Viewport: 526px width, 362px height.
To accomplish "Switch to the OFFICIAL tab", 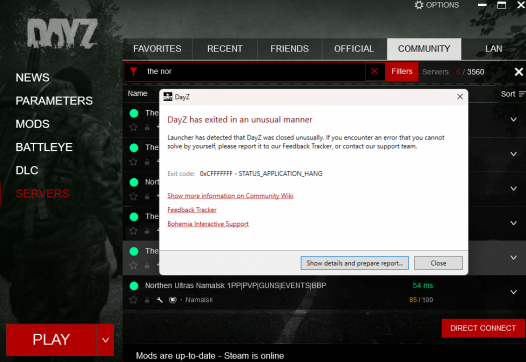I will click(354, 49).
